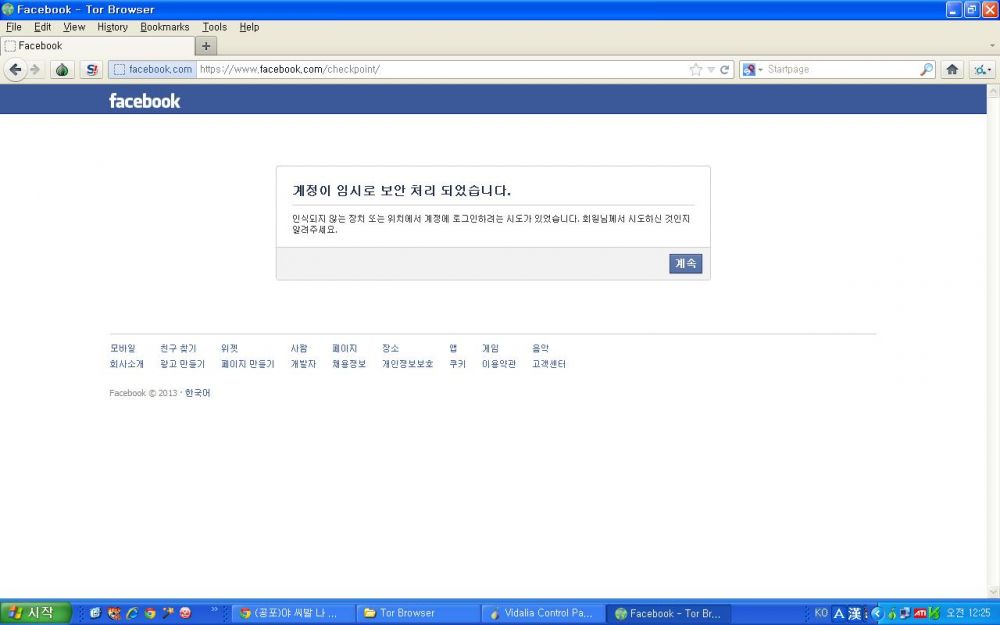The width and height of the screenshot is (1000, 625).
Task: Open the Torbutton onion icon
Action: [x=62, y=70]
